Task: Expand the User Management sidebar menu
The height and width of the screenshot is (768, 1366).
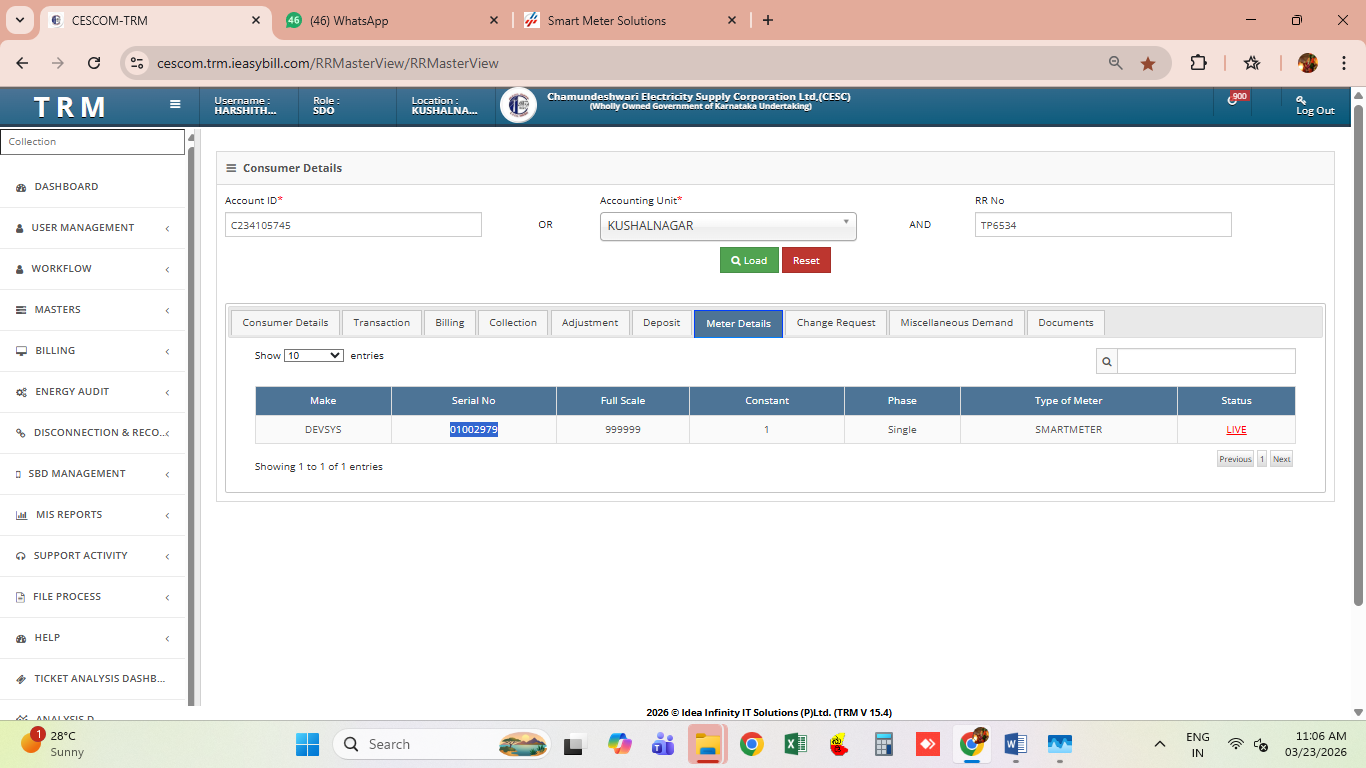Action: click(93, 228)
